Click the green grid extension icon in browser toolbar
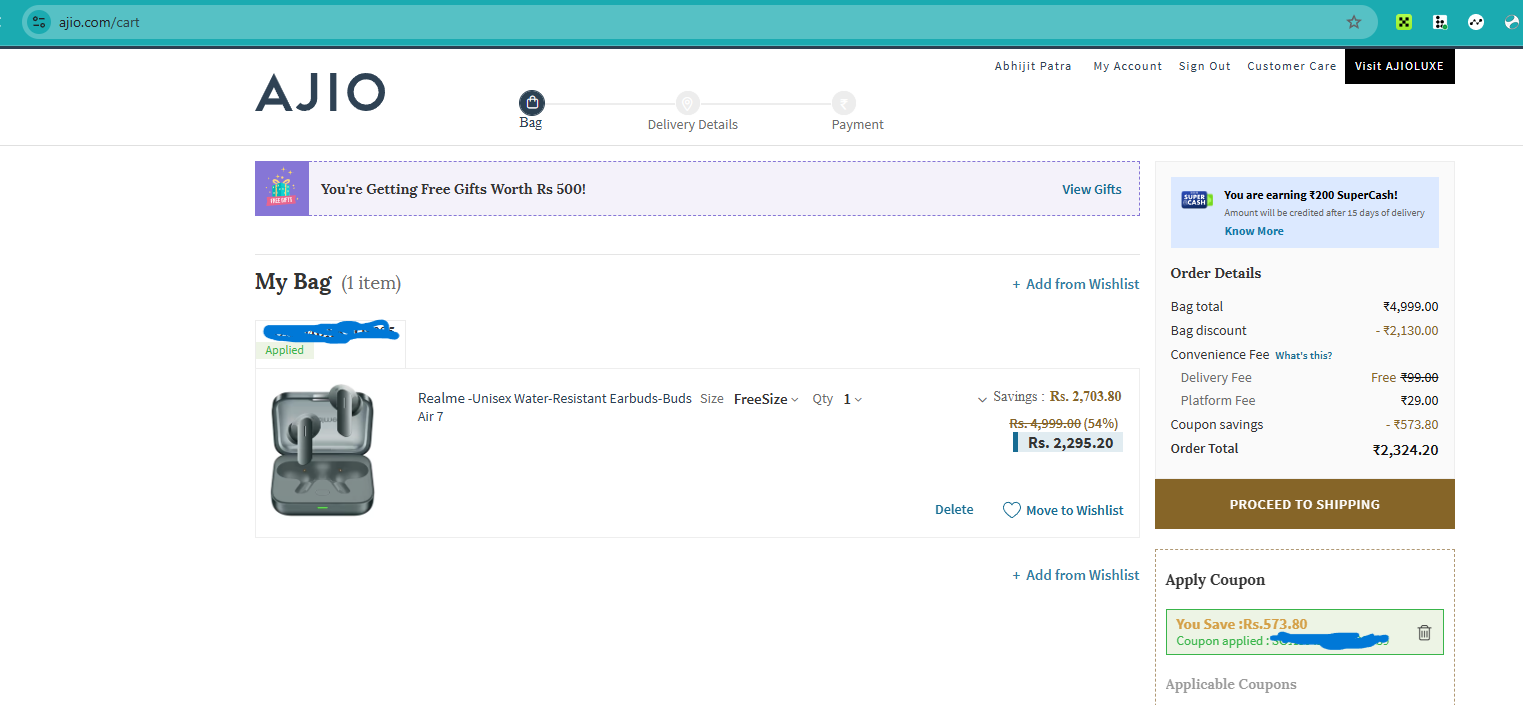 pos(1403,21)
